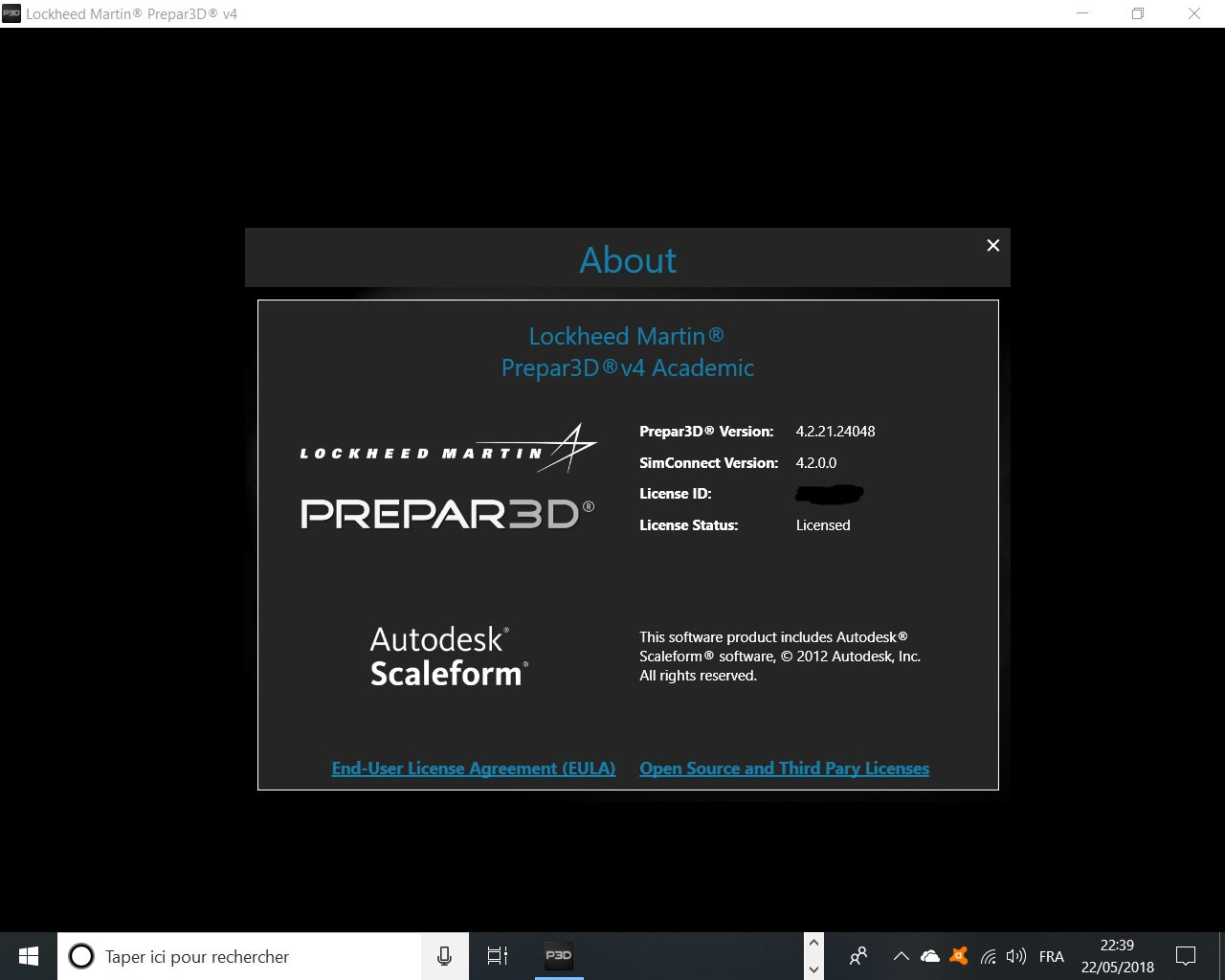Click the taskbar toolbar up arrow
1225x980 pixels.
click(813, 944)
